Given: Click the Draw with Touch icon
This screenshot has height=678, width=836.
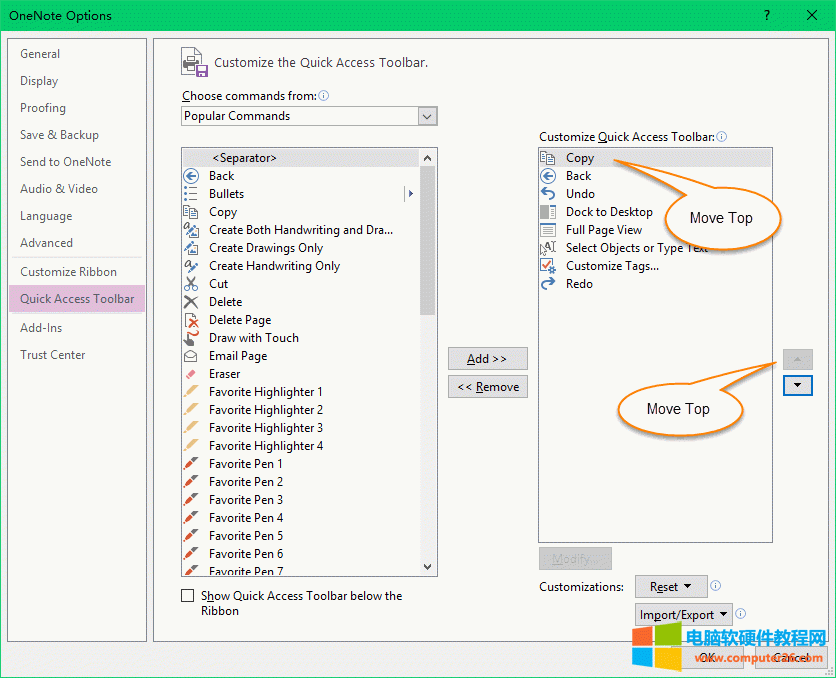Looking at the screenshot, I should 191,338.
